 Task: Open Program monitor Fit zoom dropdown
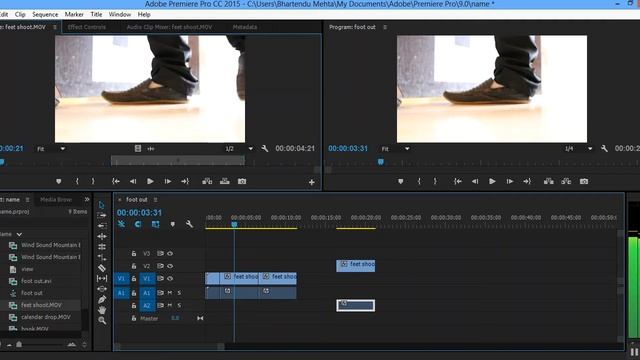396,149
